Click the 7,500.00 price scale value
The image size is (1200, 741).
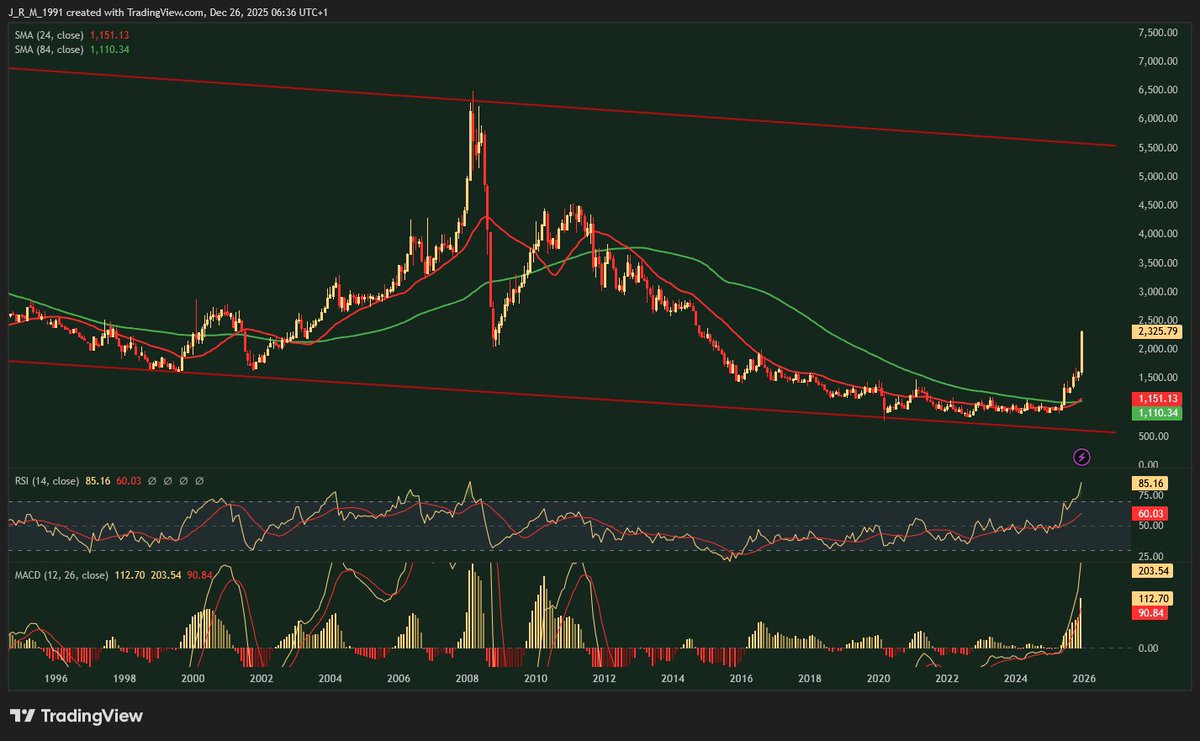1158,32
